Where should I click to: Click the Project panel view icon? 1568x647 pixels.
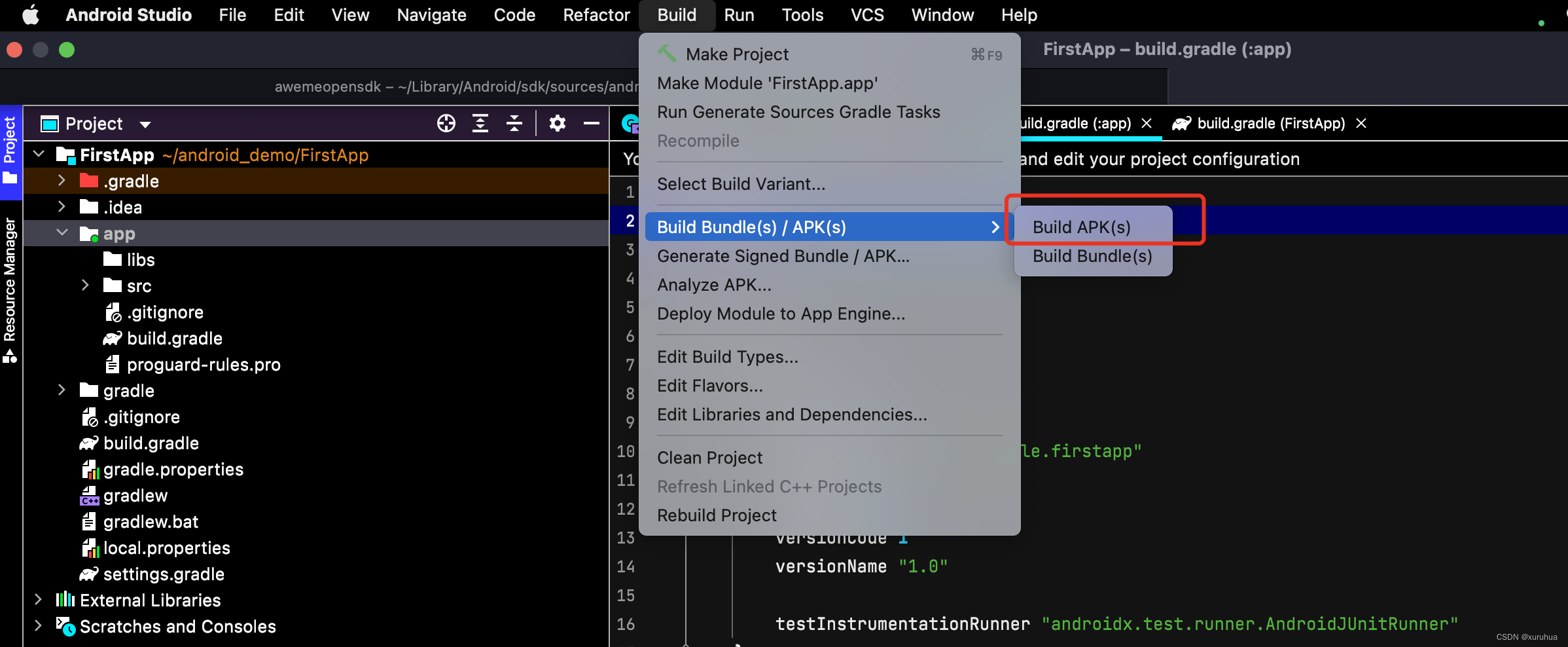point(50,123)
